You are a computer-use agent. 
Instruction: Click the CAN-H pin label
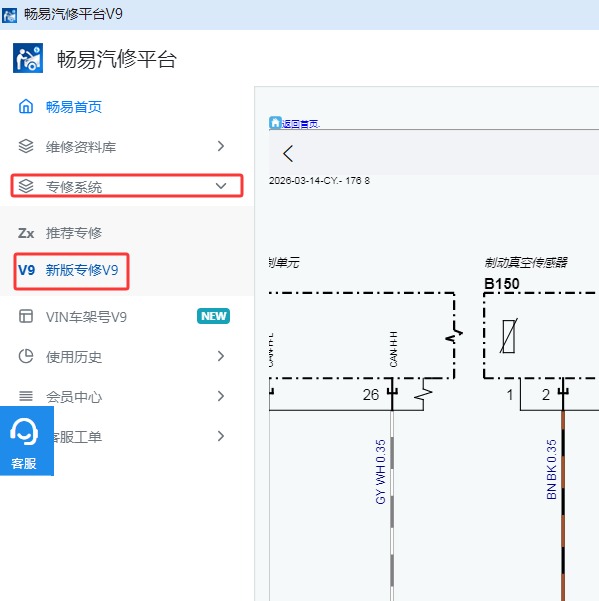click(x=394, y=349)
